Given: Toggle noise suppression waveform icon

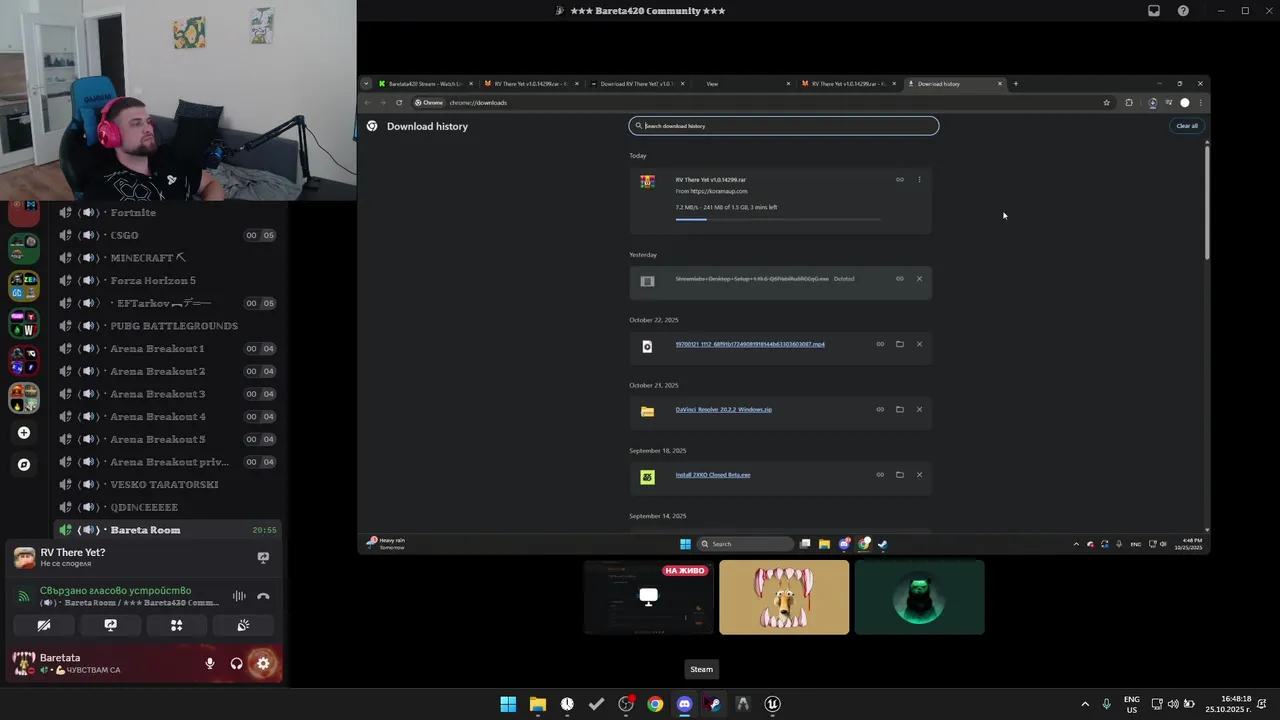Looking at the screenshot, I should pyautogui.click(x=239, y=596).
